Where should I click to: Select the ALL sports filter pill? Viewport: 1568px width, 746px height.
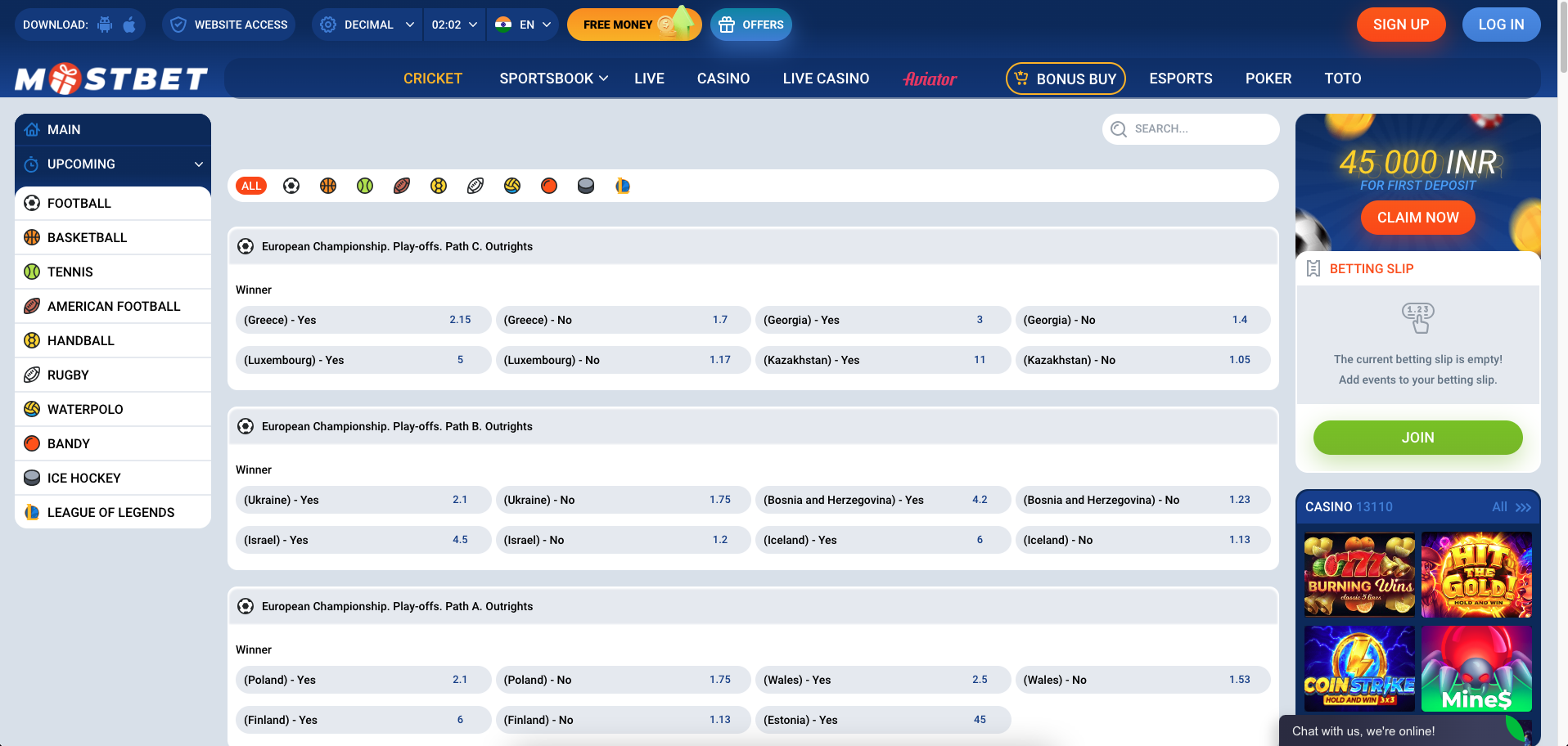click(x=251, y=186)
